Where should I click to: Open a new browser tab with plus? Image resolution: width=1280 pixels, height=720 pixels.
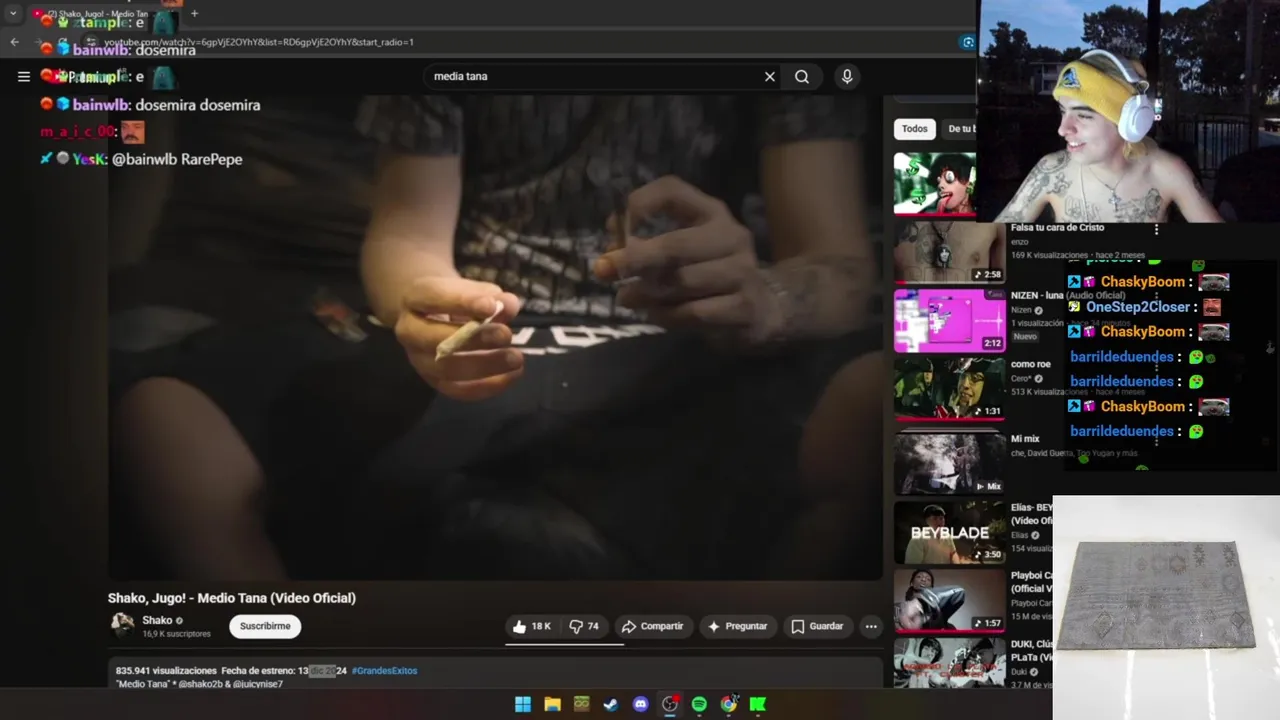[194, 14]
